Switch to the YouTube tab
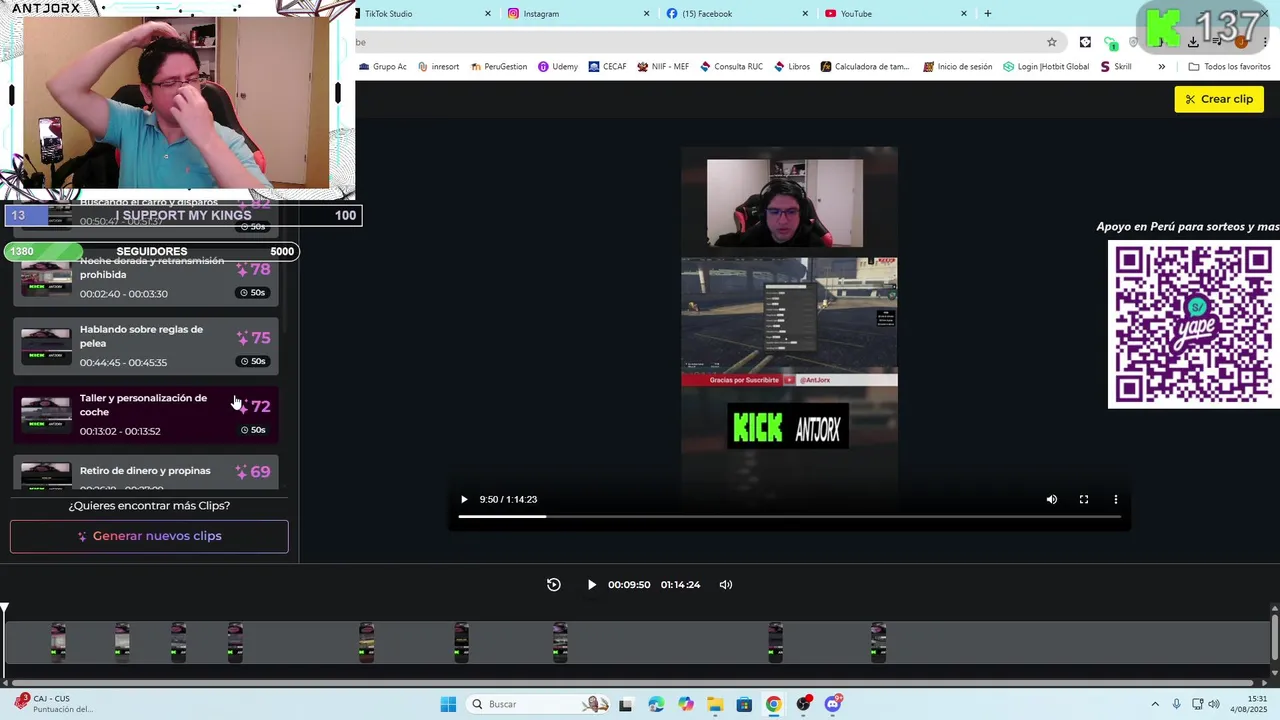The image size is (1280, 720). [897, 14]
